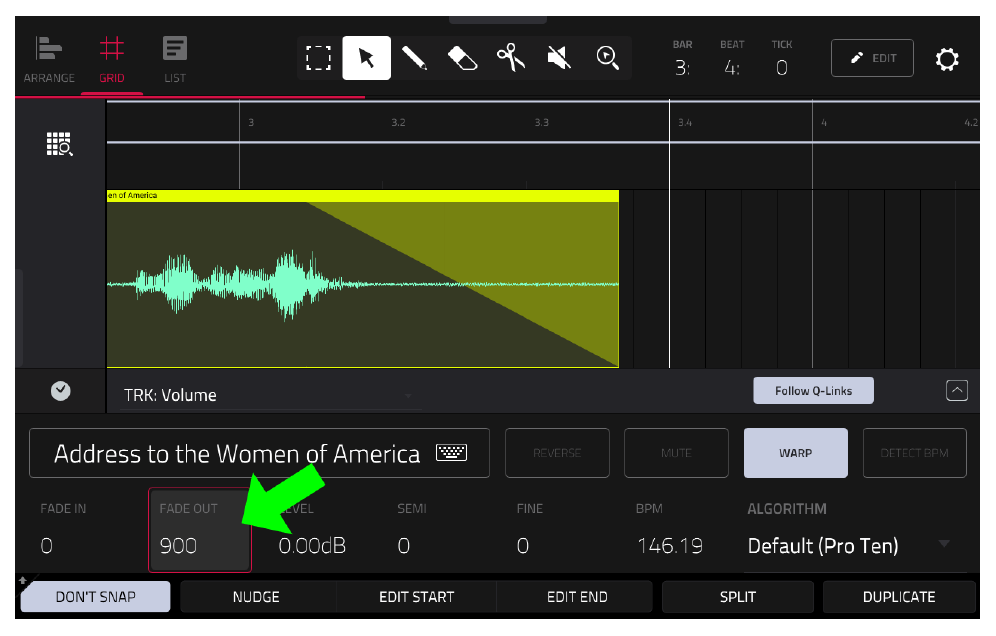
Task: Open the grid zoom settings icon
Action: click(60, 144)
